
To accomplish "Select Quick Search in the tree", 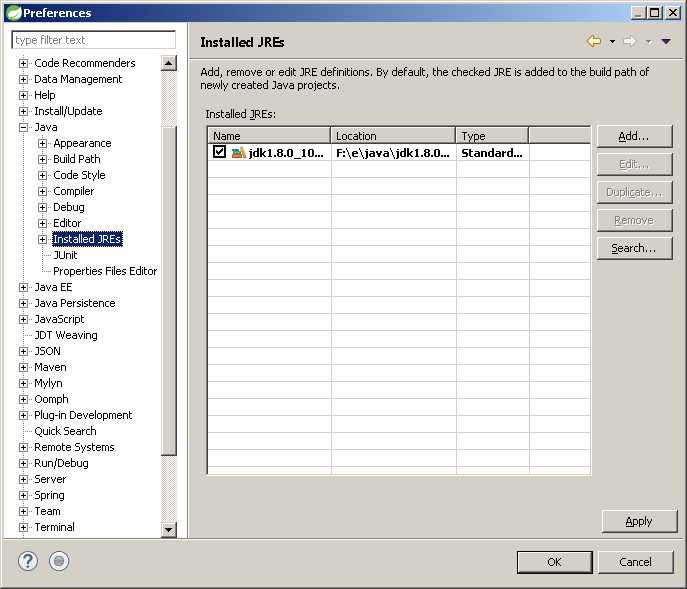I will pyautogui.click(x=65, y=431).
